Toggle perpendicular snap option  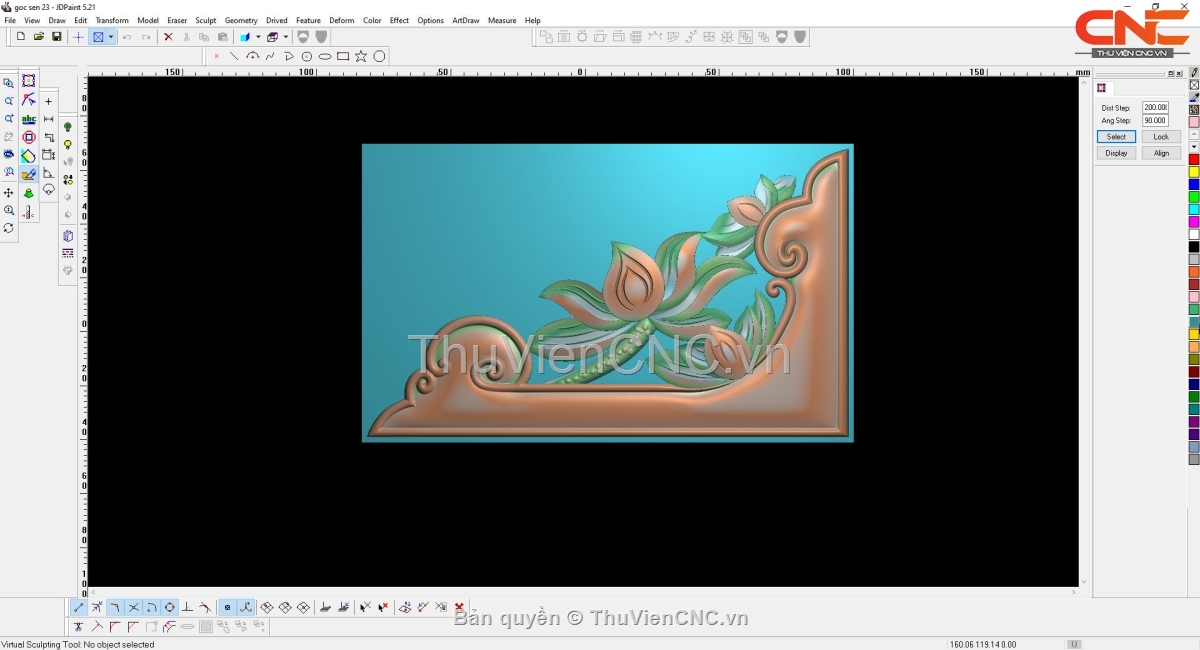[x=187, y=607]
